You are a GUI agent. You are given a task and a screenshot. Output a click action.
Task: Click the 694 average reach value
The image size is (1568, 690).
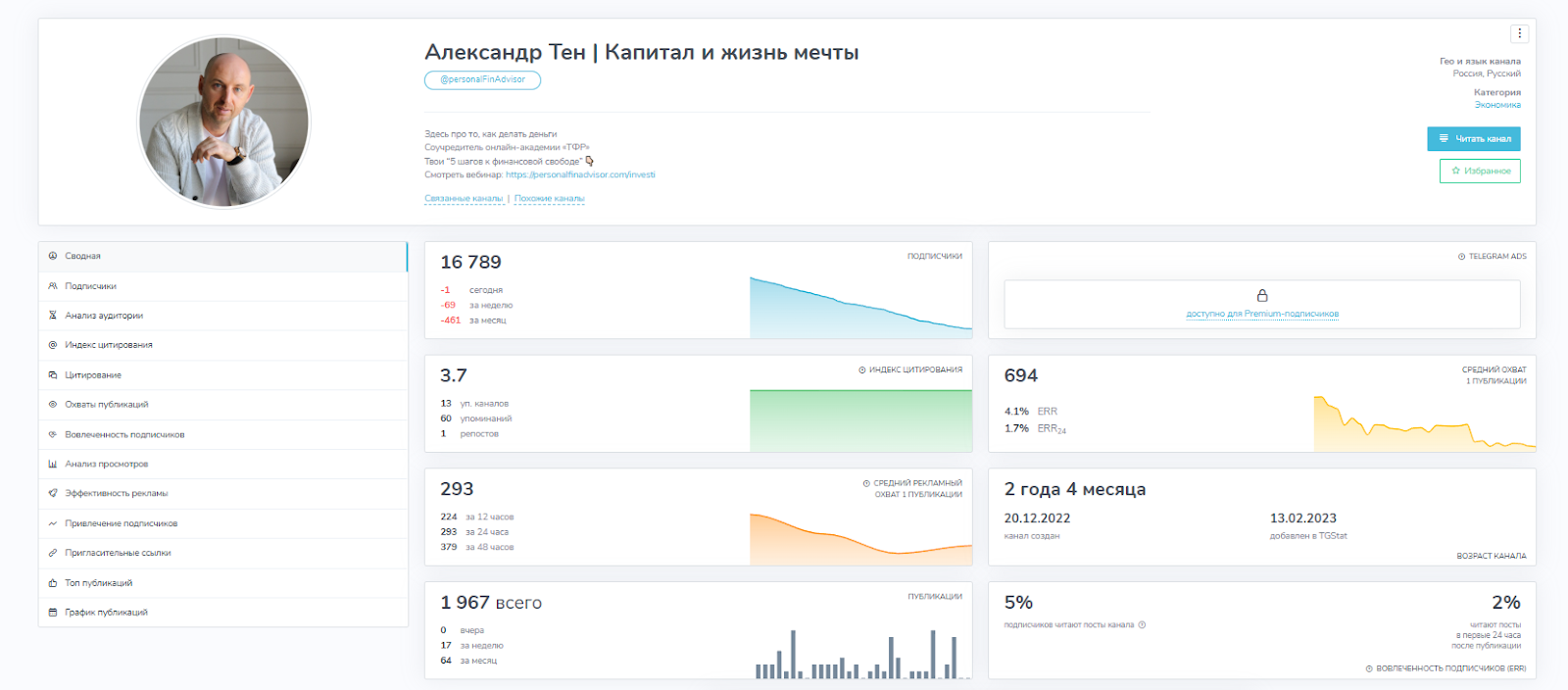tap(1021, 376)
